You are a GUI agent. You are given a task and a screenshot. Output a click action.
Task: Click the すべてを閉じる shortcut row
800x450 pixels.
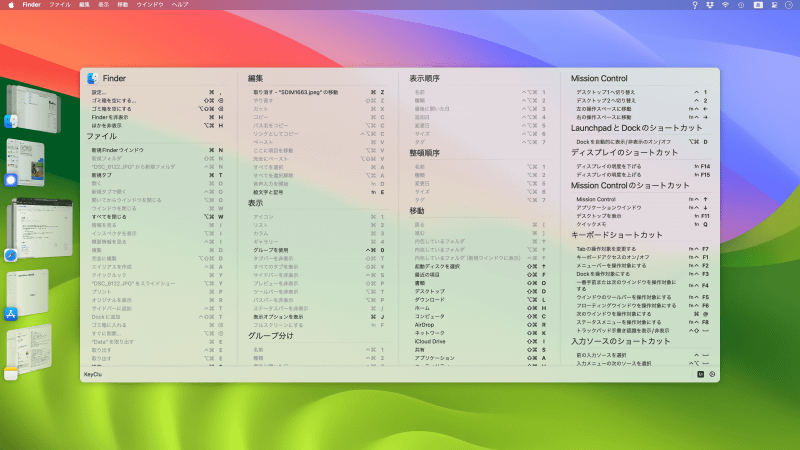pyautogui.click(x=157, y=217)
